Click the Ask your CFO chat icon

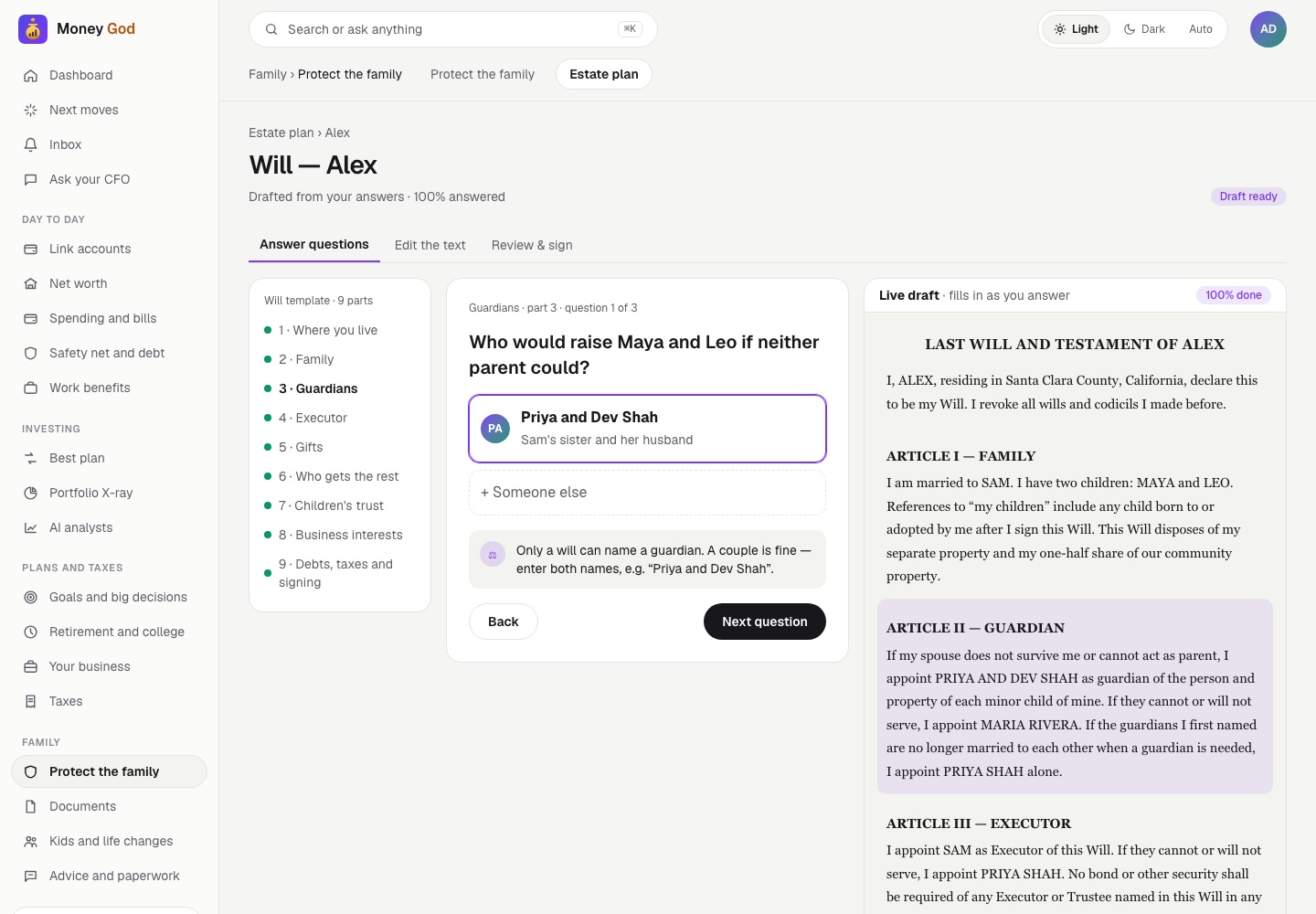(31, 180)
